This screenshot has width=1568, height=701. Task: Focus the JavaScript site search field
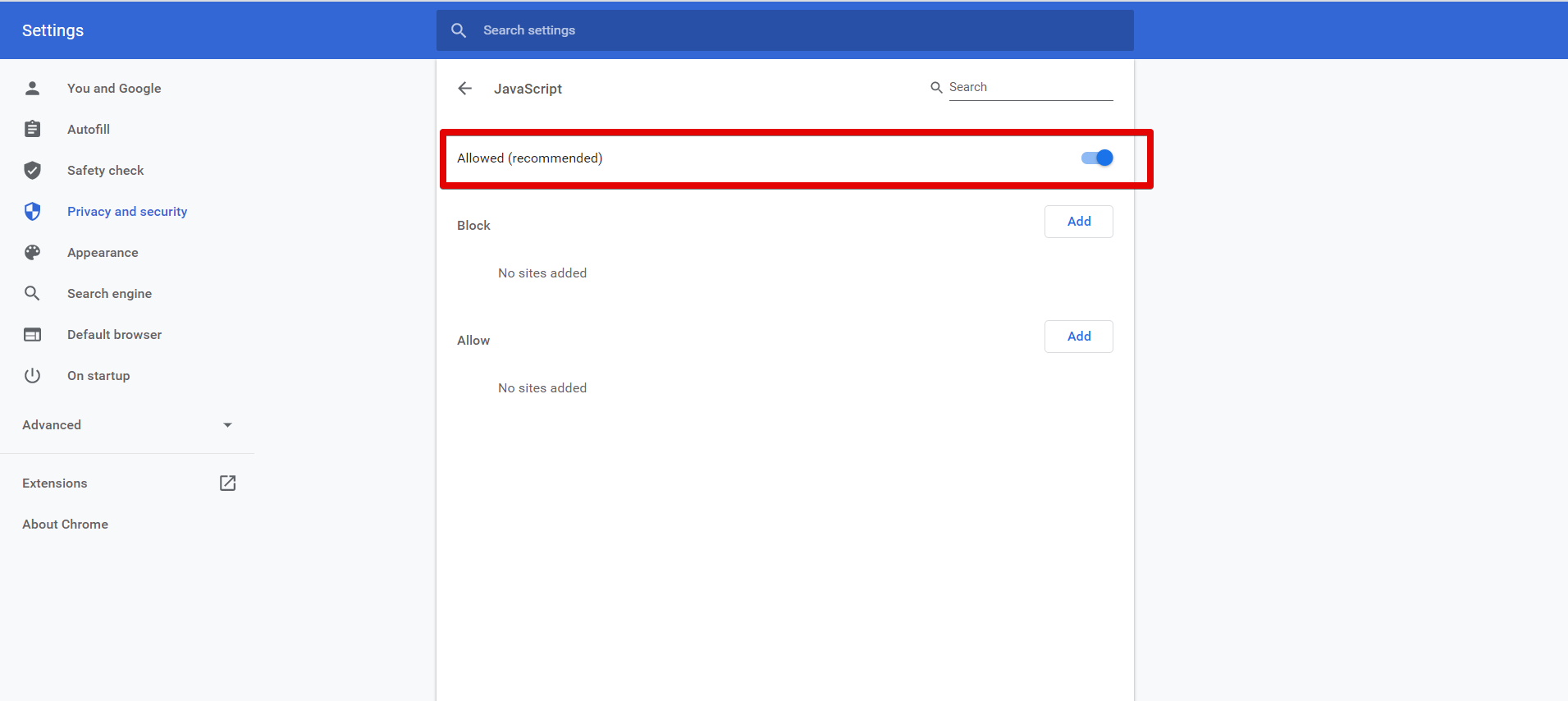(1030, 88)
